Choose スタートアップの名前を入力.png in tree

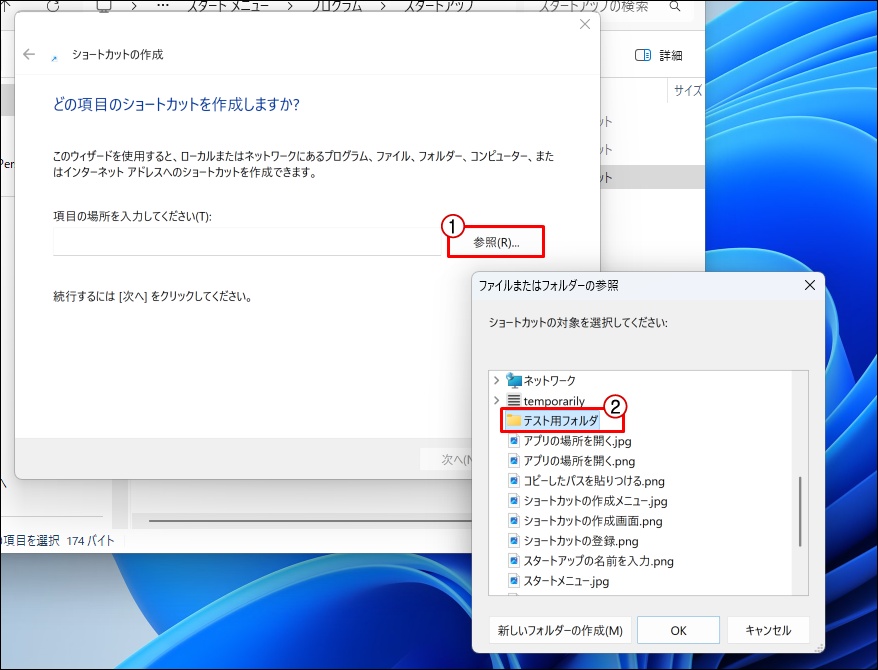tap(598, 561)
